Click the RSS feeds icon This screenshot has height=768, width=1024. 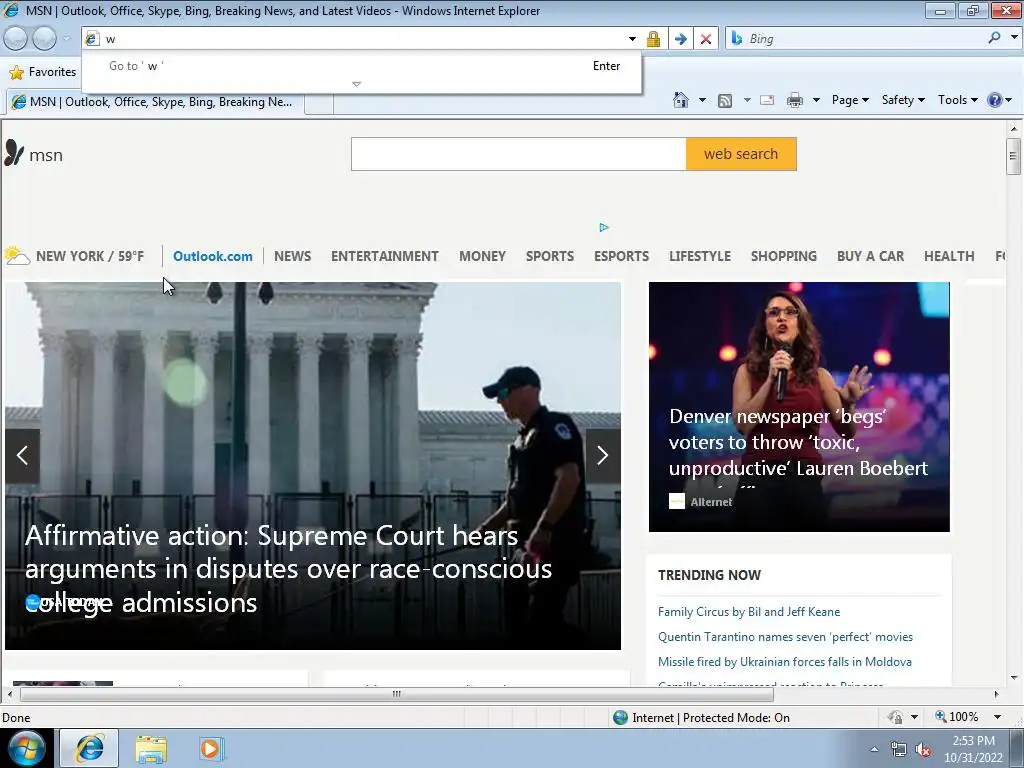tap(725, 101)
